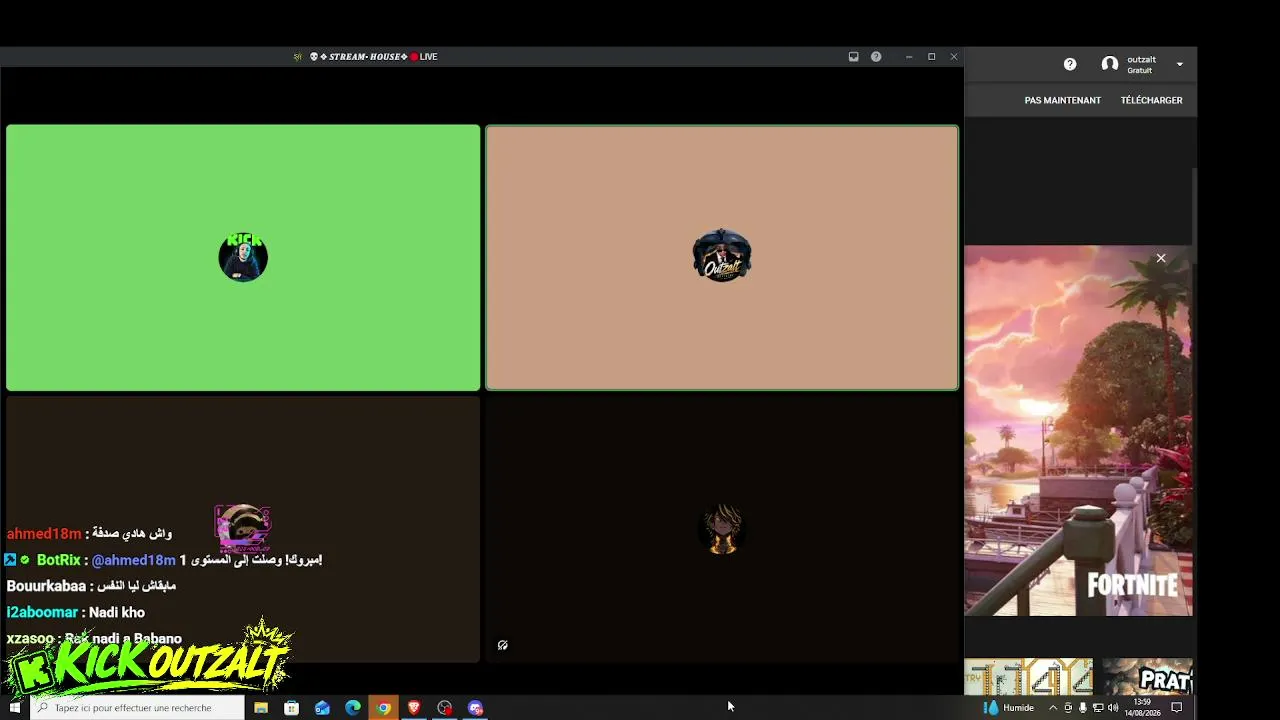Screen dimensions: 1280x720
Task: Expand the outzalt account dropdown arrow
Action: click(x=1180, y=64)
